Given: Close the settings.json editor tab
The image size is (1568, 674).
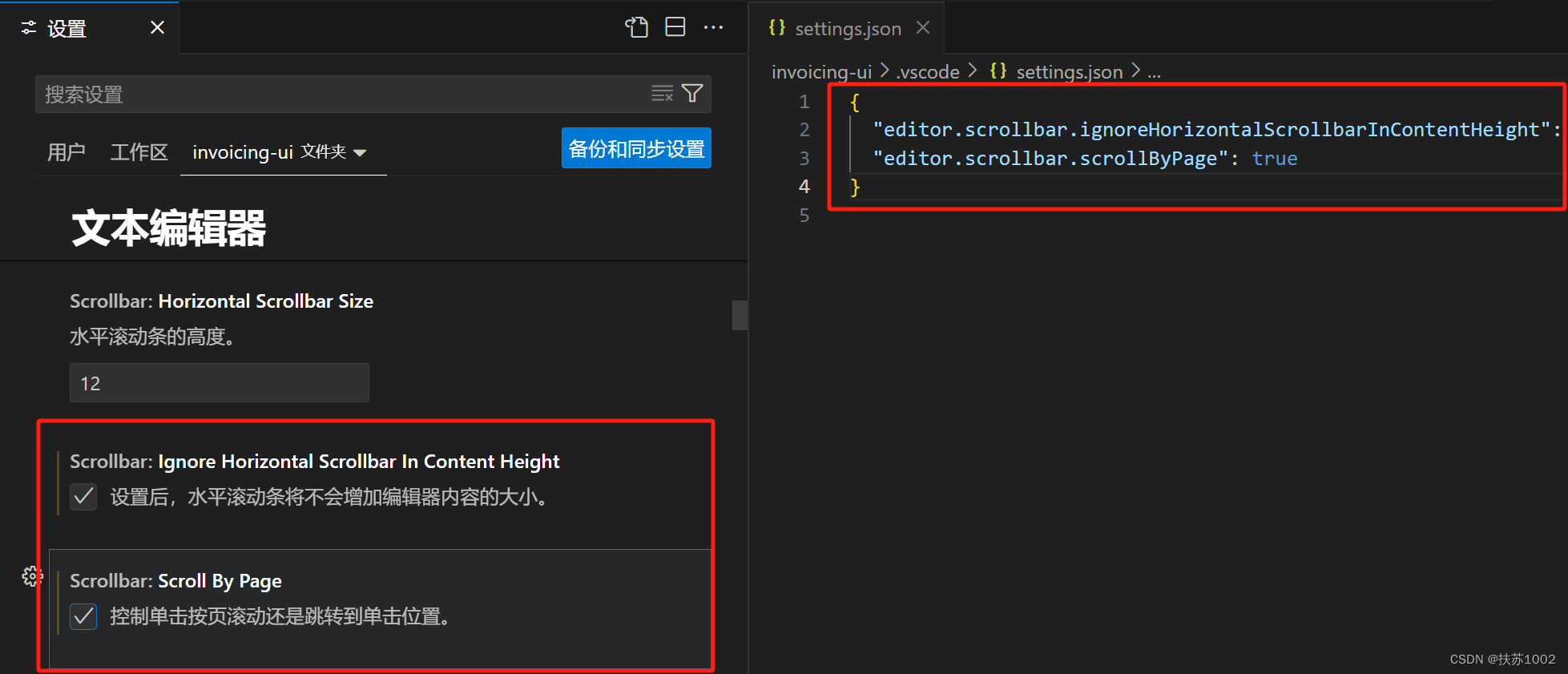Looking at the screenshot, I should click(923, 28).
